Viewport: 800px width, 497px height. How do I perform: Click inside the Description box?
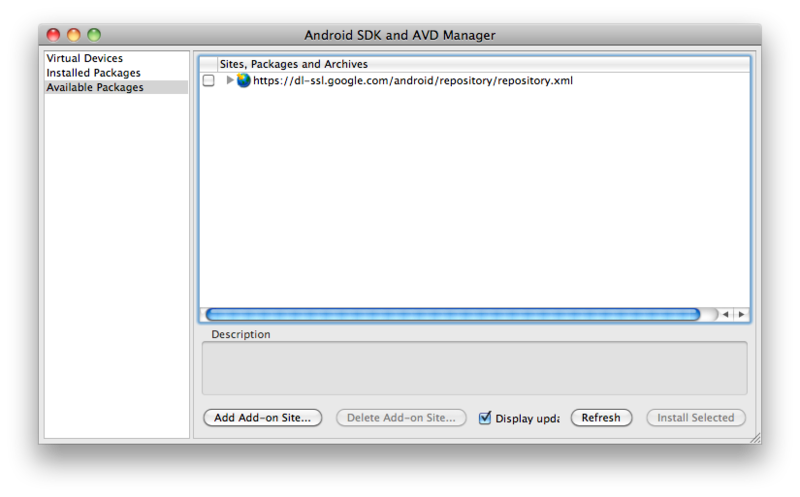pos(474,368)
